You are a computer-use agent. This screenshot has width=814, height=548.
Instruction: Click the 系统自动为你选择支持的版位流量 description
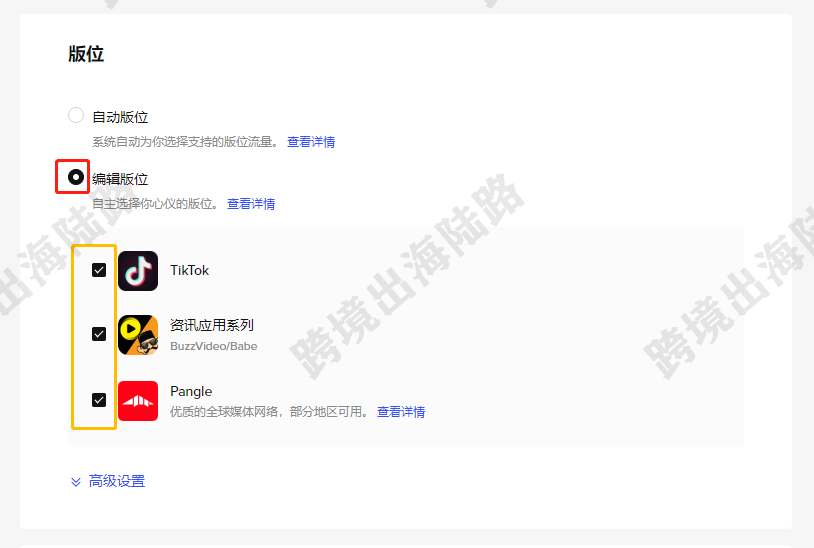point(186,142)
